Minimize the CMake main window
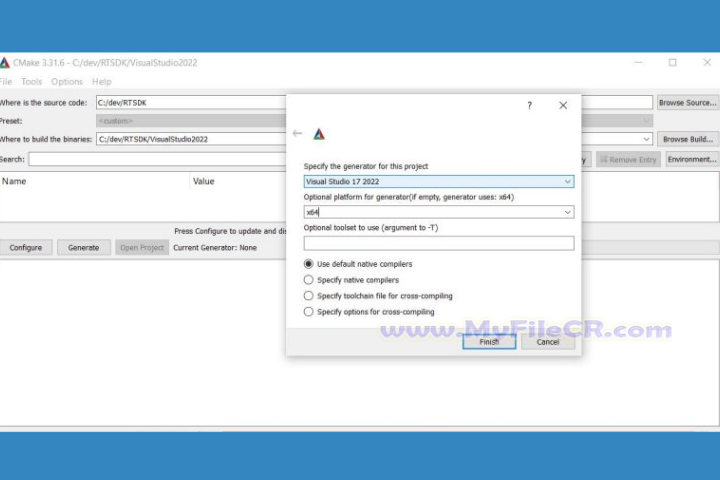720x480 pixels. click(x=638, y=62)
